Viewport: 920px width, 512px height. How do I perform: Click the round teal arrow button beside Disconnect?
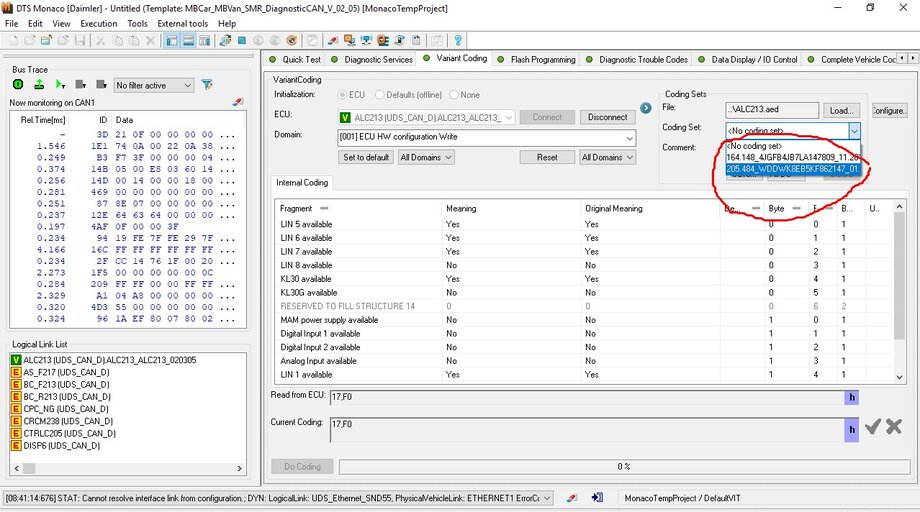pyautogui.click(x=645, y=108)
